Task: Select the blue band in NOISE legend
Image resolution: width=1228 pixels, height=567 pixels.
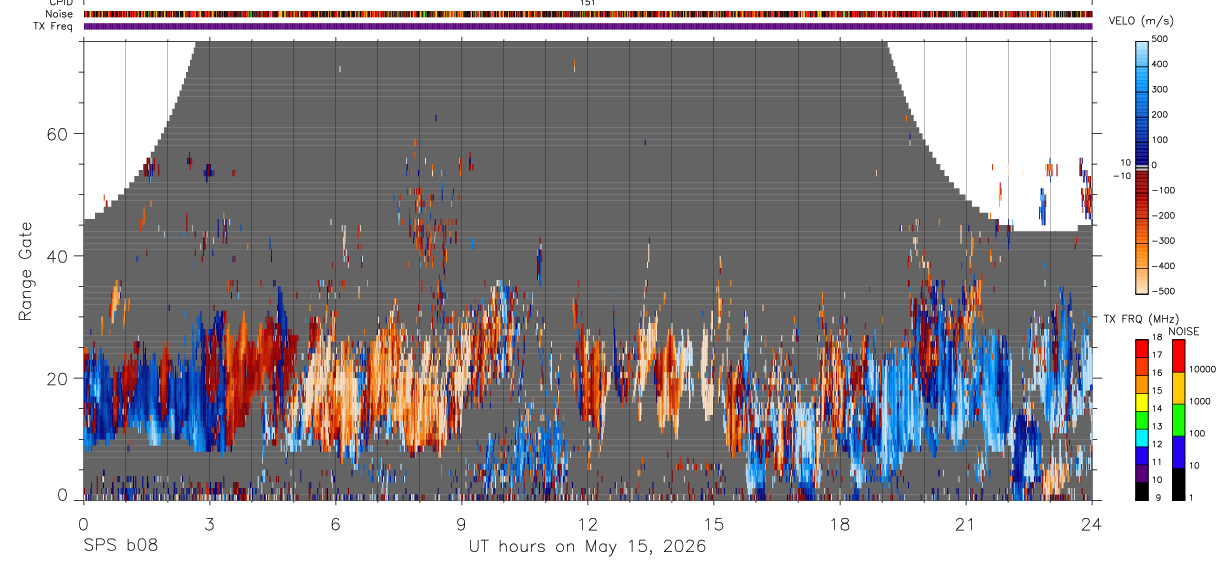Action: click(1179, 452)
